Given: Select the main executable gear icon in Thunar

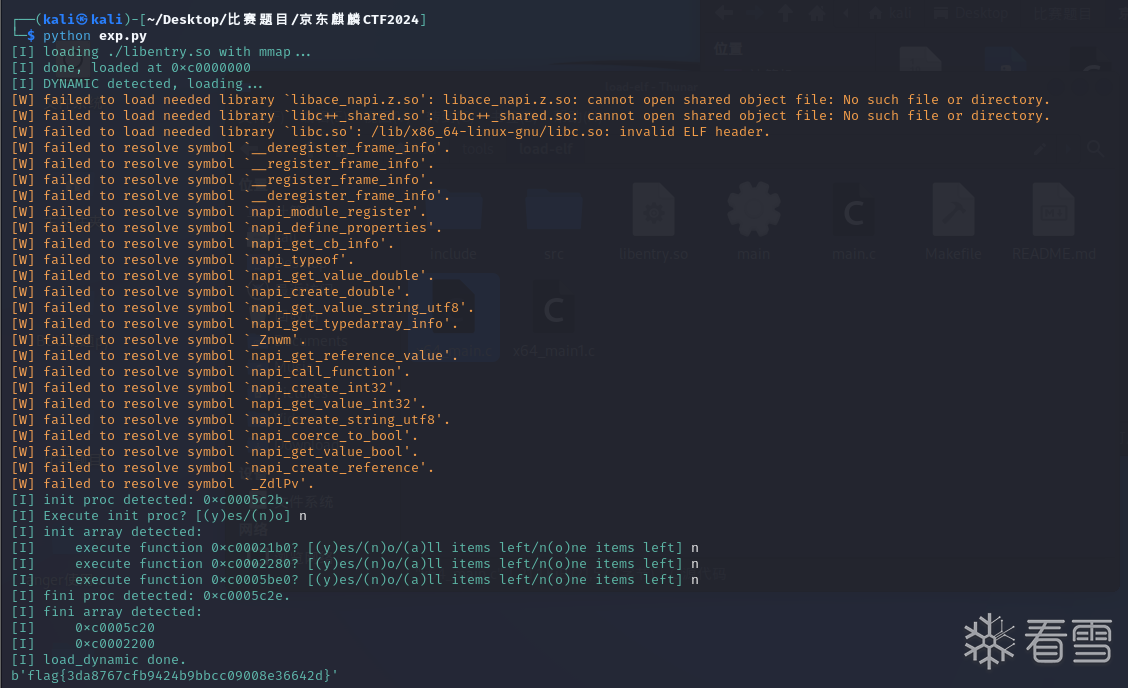Looking at the screenshot, I should pos(753,209).
